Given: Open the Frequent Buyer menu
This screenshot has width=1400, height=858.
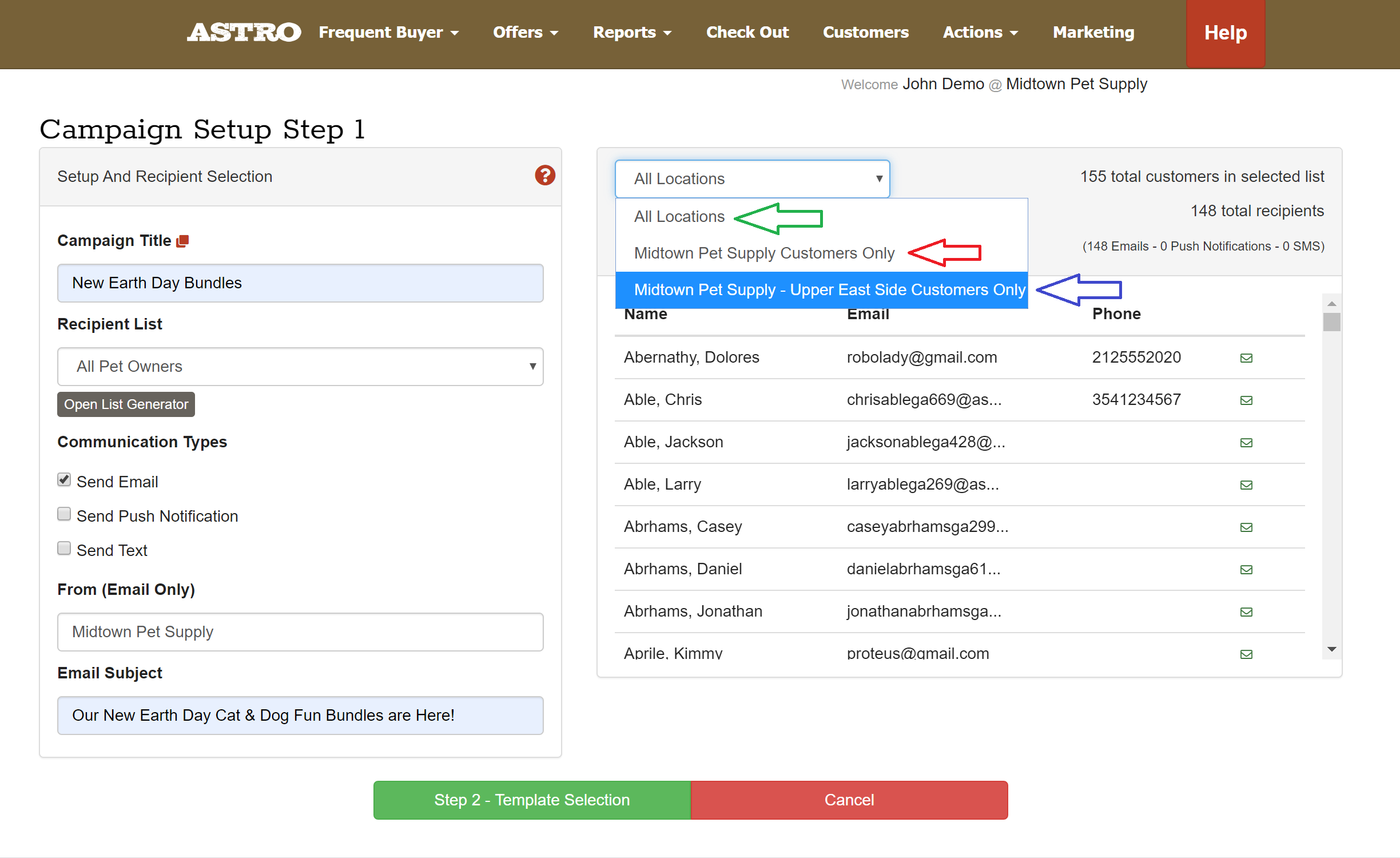Looking at the screenshot, I should [x=388, y=33].
